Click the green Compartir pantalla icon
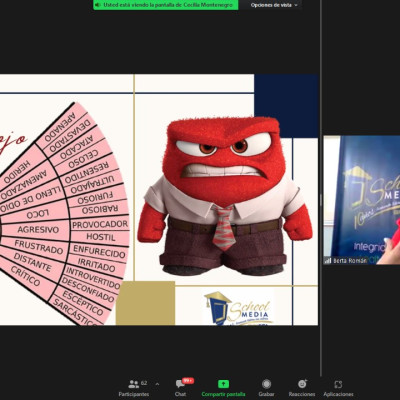Viewport: 400px width, 400px height. coord(223,384)
